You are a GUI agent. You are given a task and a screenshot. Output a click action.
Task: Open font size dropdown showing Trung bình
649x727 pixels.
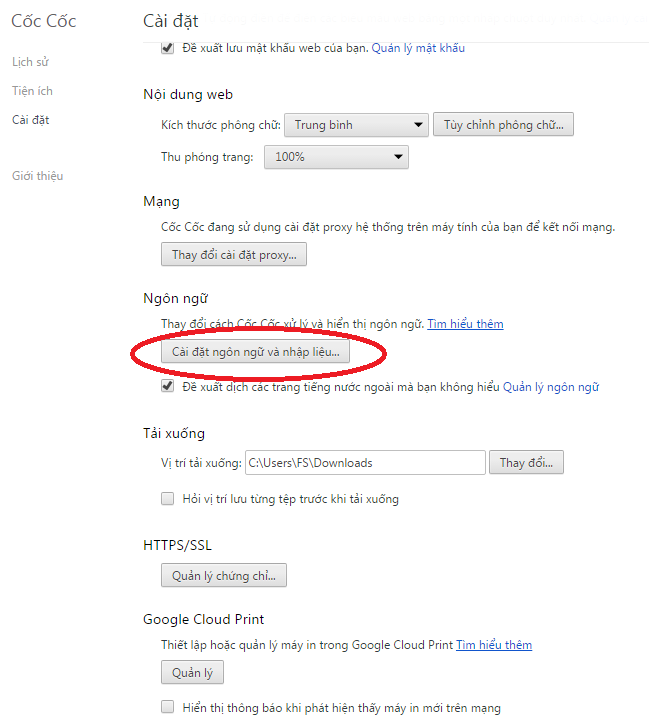point(356,125)
